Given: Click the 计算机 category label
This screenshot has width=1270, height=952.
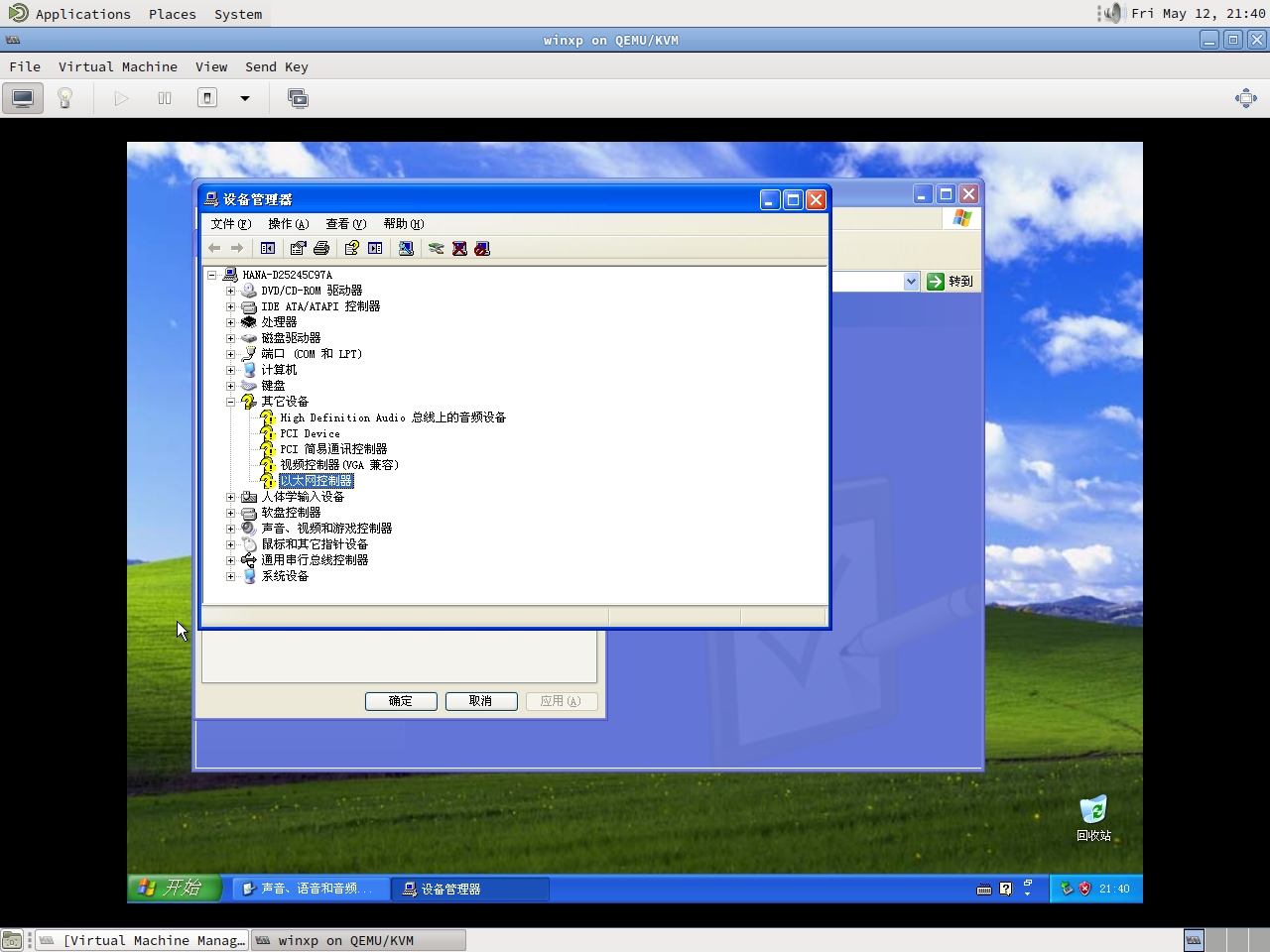Looking at the screenshot, I should coord(279,370).
